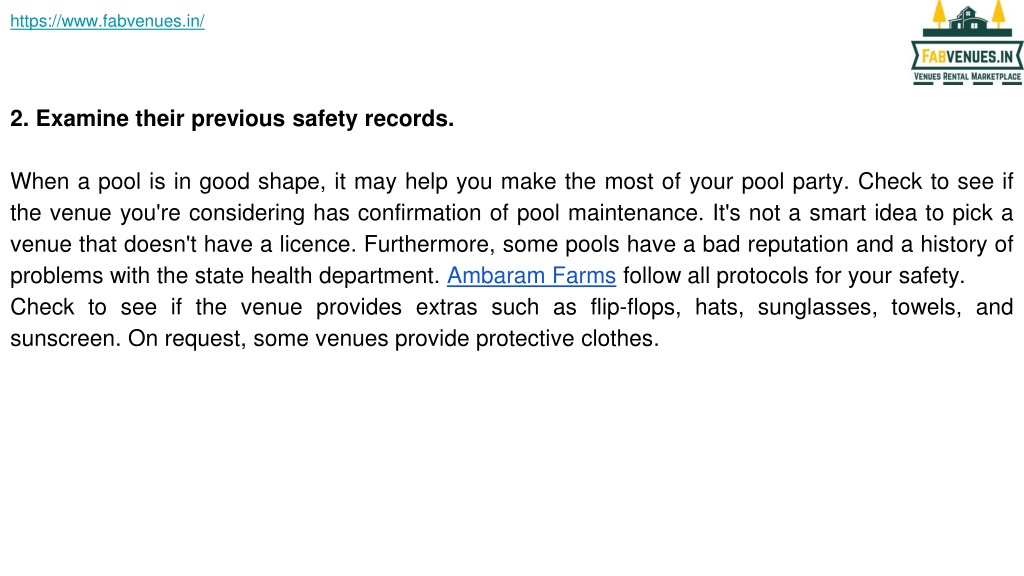
Task: Follow the Ambaram Farms hyperlink
Action: 531,276
